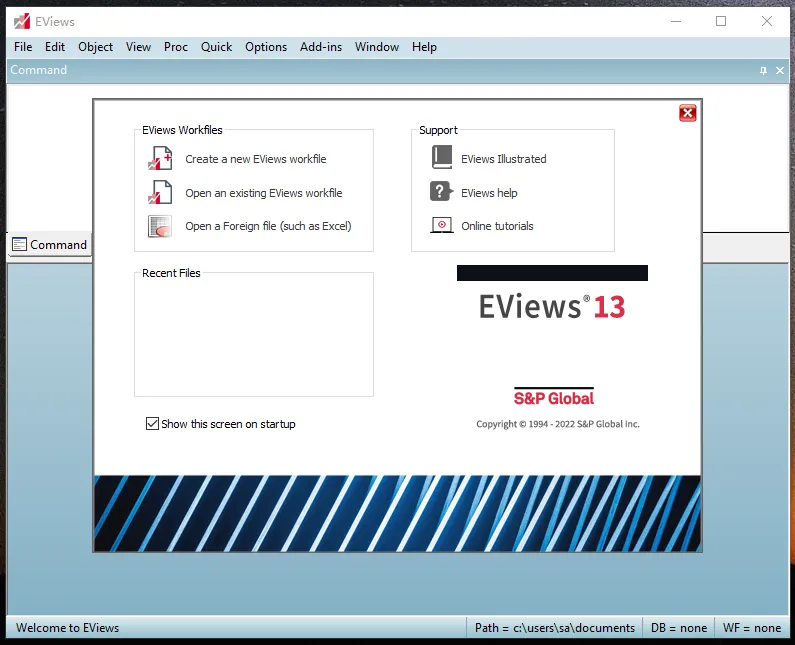Open the Options menu
795x645 pixels.
coord(266,47)
